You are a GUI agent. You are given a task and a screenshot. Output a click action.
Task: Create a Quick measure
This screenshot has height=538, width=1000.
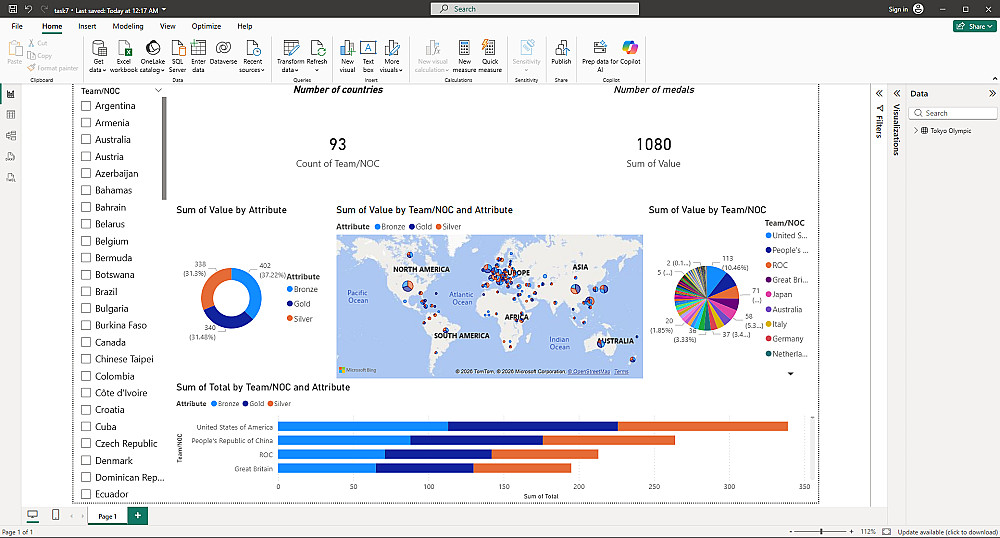[490, 56]
